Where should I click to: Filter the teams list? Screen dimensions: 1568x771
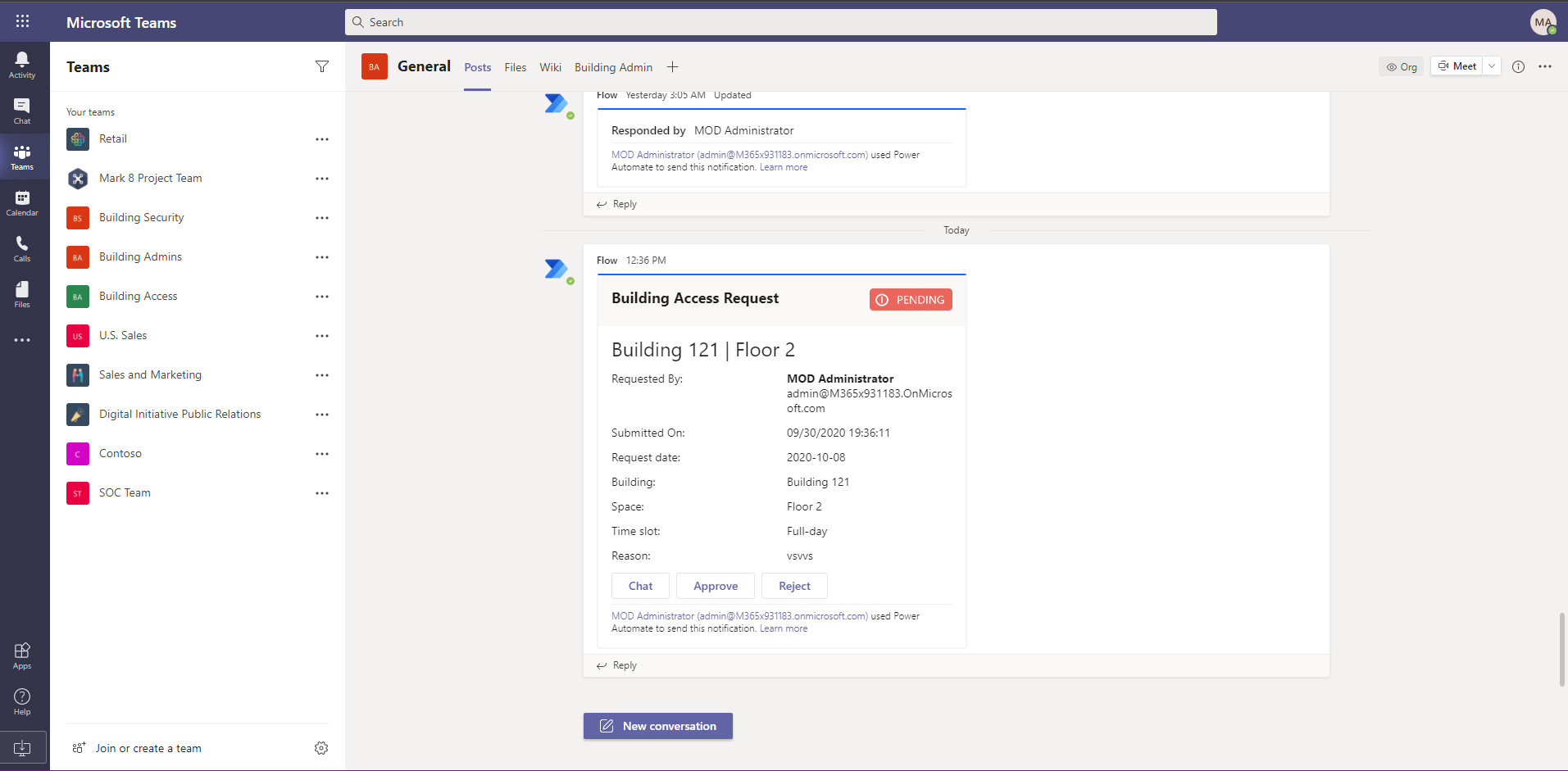point(322,66)
